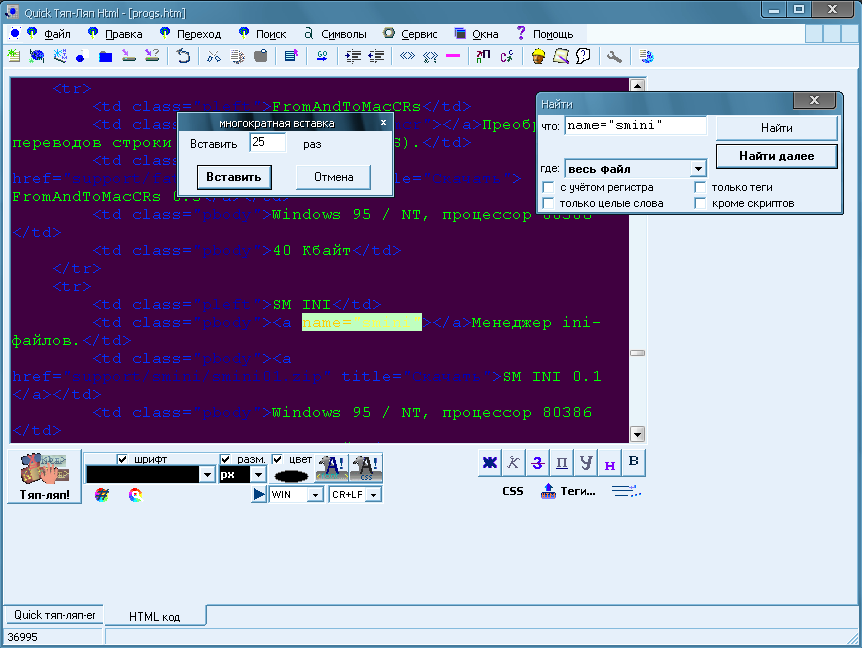Open the font name dropdown

(207, 474)
